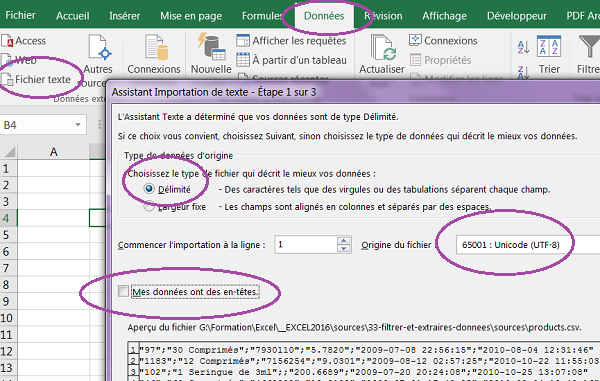Click the select-all corner of sheet
600x381 pixels.
(9, 152)
